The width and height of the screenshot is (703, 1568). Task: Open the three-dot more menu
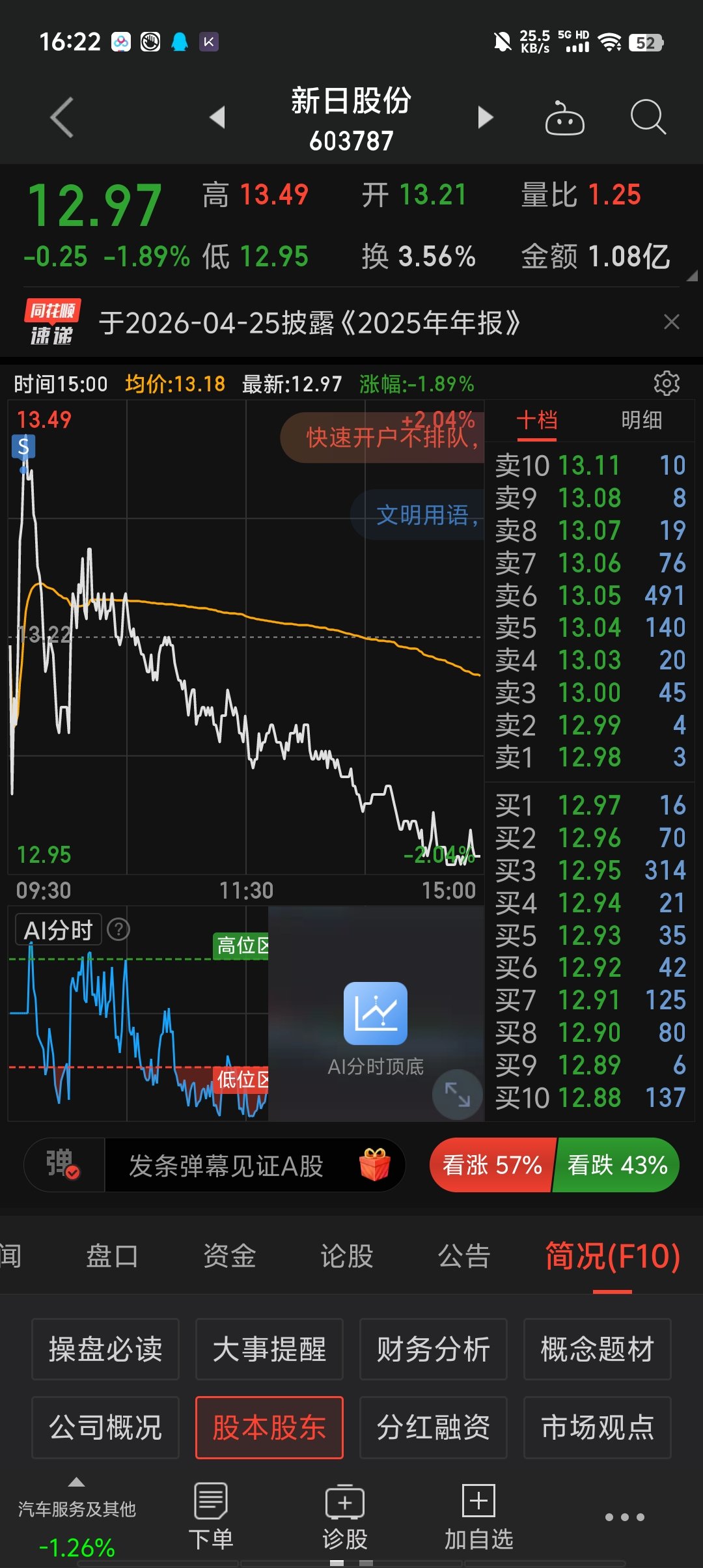(625, 1517)
